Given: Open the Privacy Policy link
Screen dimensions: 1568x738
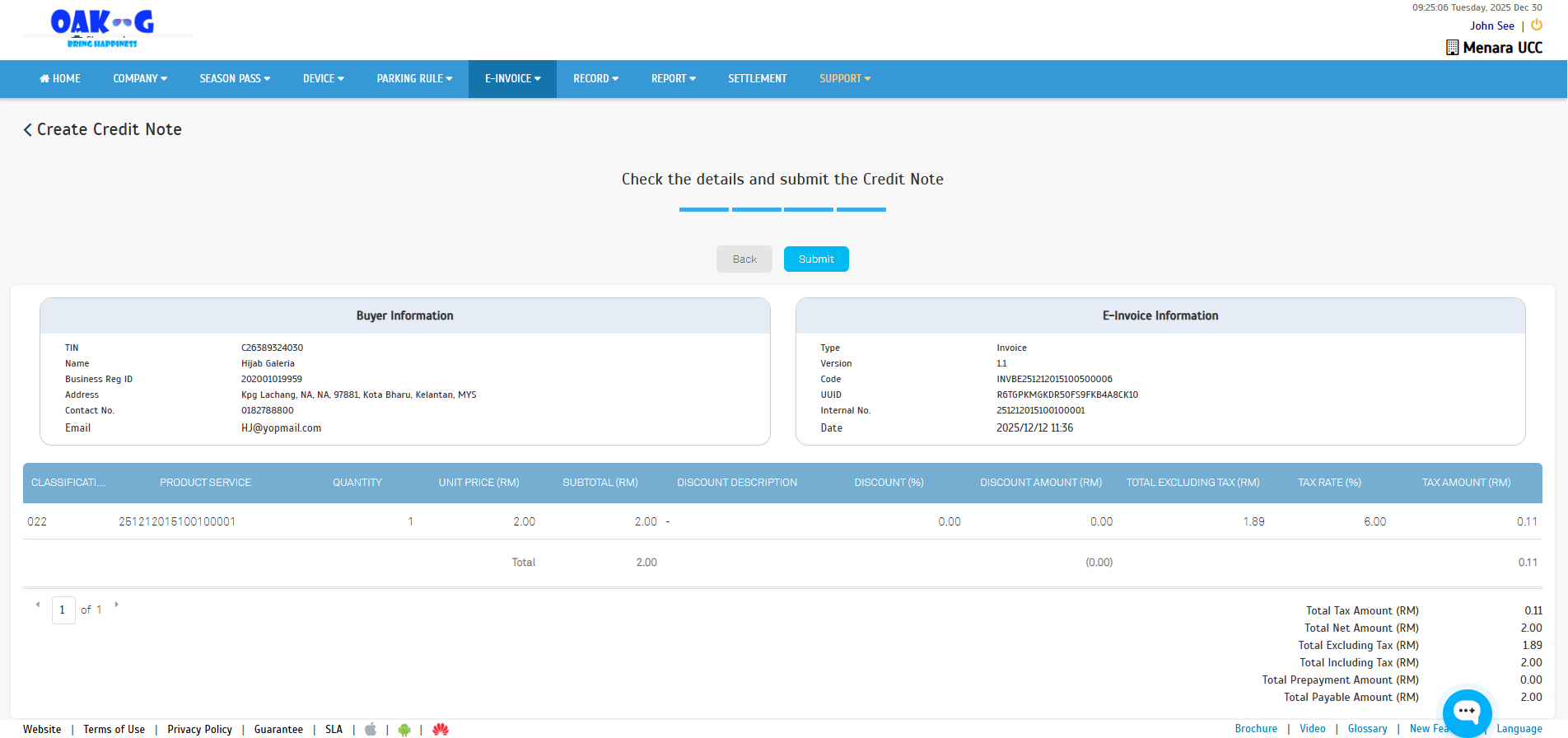Looking at the screenshot, I should point(199,729).
